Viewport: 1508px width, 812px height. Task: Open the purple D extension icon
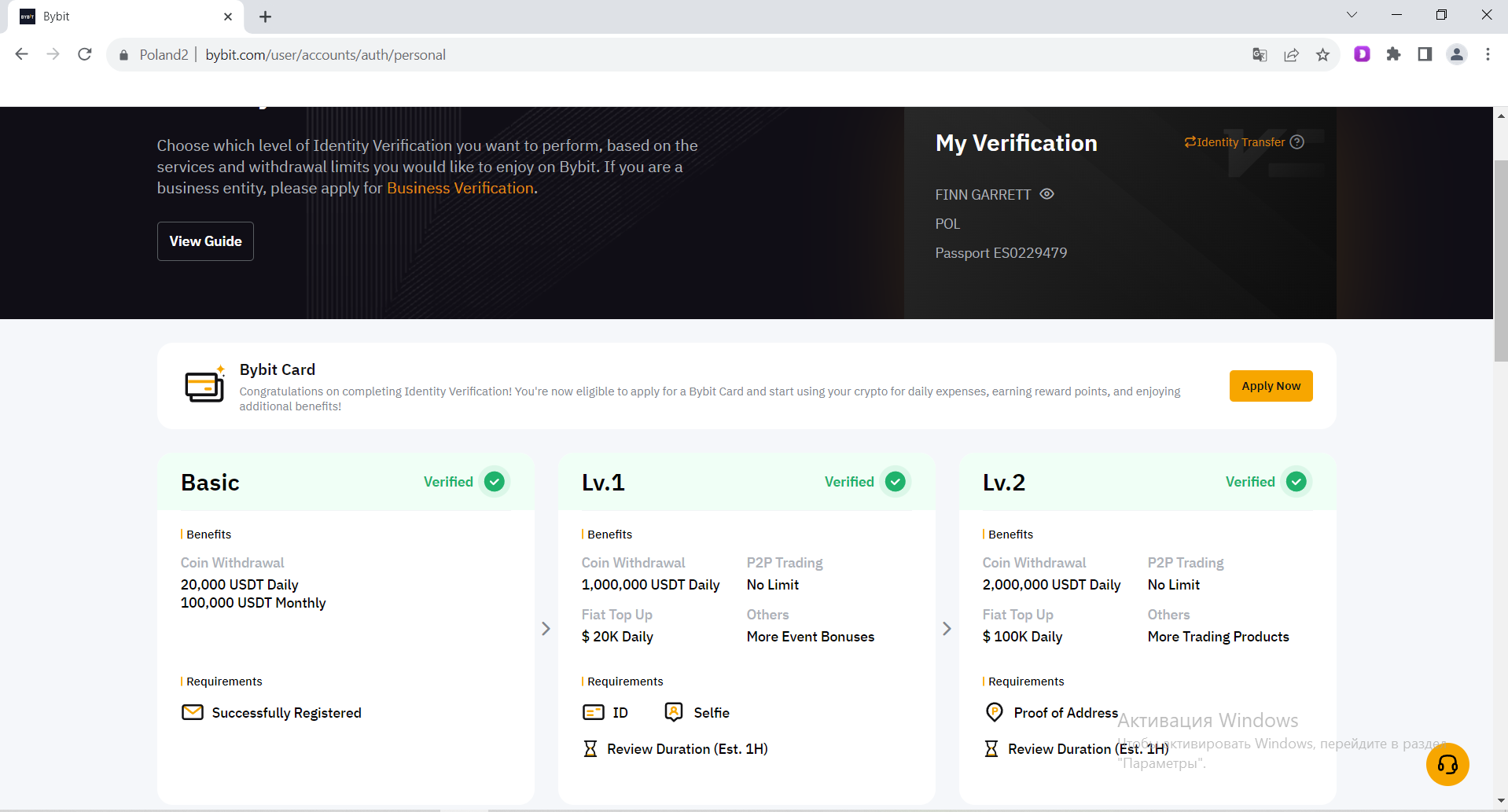pos(1362,54)
